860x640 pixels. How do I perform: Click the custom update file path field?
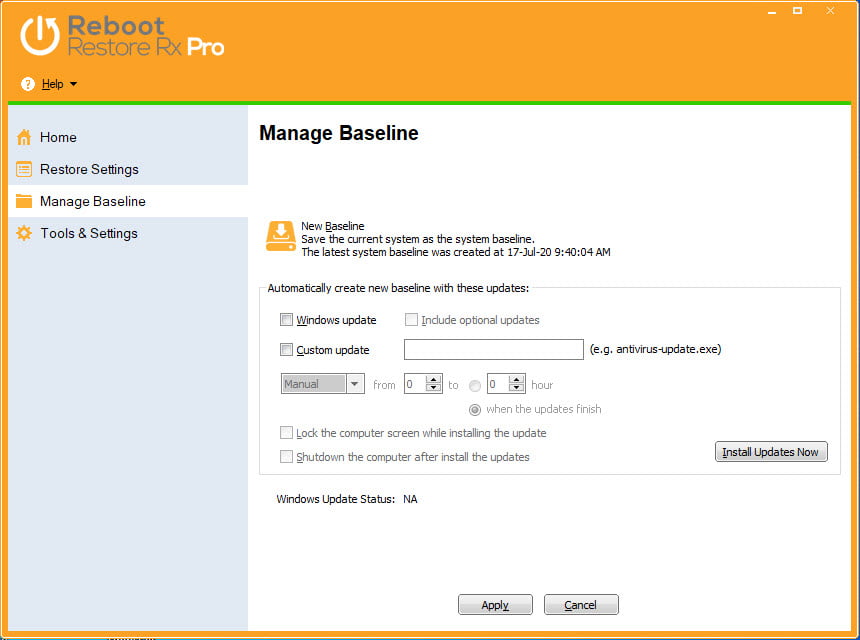click(494, 349)
